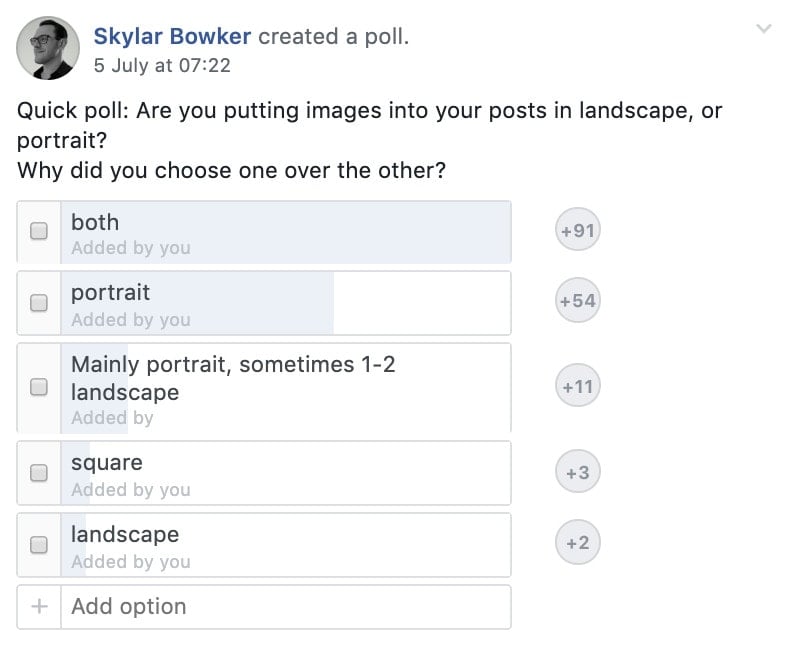Show the +2 voters for landscape
Viewport: 786px width, 650px height.
[577, 542]
